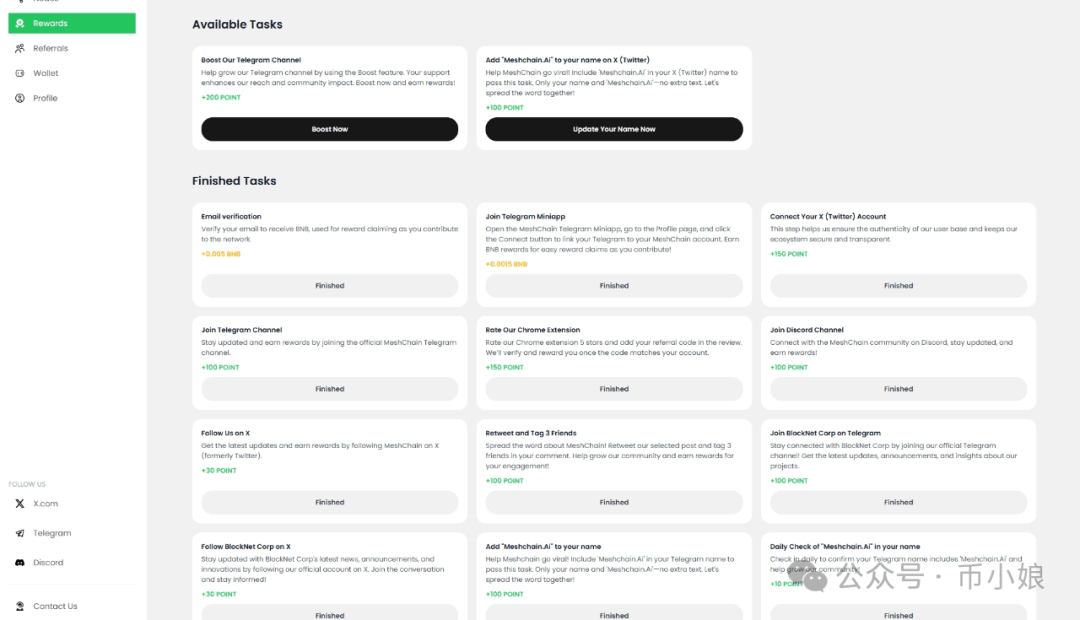The width and height of the screenshot is (1080, 620).
Task: Click the Connect Your X (Twitter) Account title
Action: [828, 216]
